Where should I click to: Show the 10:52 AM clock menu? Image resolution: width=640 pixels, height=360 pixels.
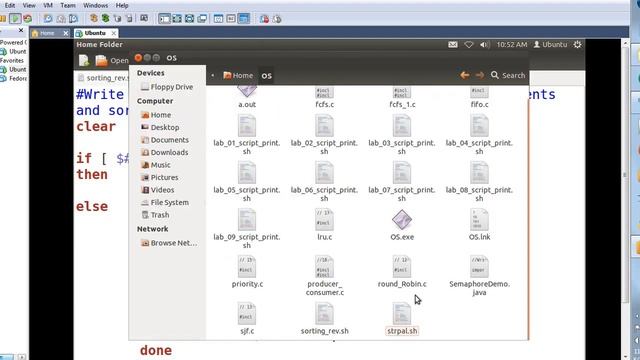tap(512, 44)
